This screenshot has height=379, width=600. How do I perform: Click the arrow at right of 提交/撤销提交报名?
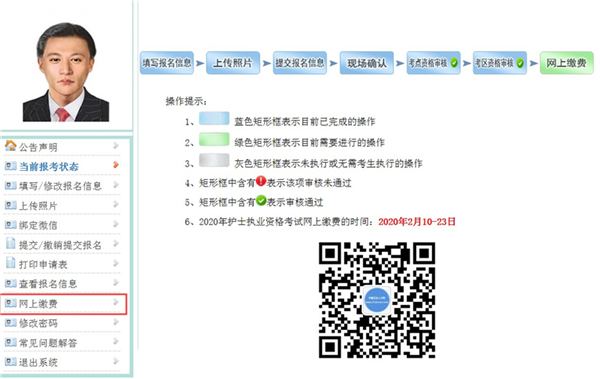116,243
